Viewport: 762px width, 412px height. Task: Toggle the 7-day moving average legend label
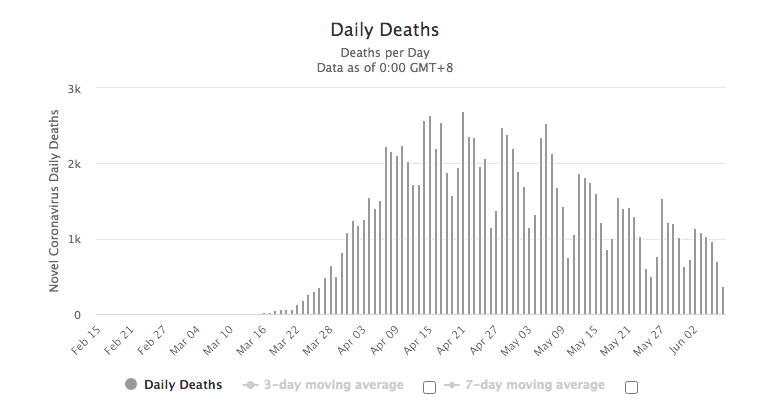535,385
